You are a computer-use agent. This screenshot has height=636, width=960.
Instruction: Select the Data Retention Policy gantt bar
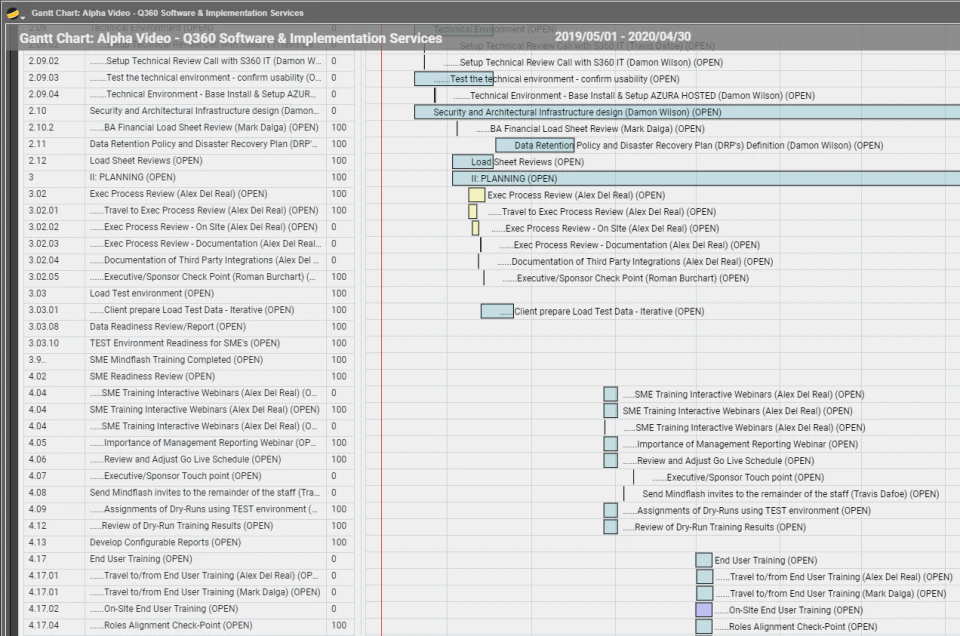535,146
